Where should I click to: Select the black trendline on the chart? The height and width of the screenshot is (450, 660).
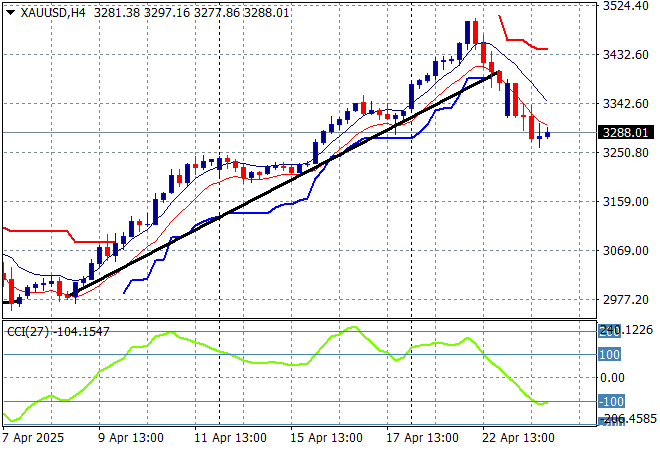click(283, 183)
